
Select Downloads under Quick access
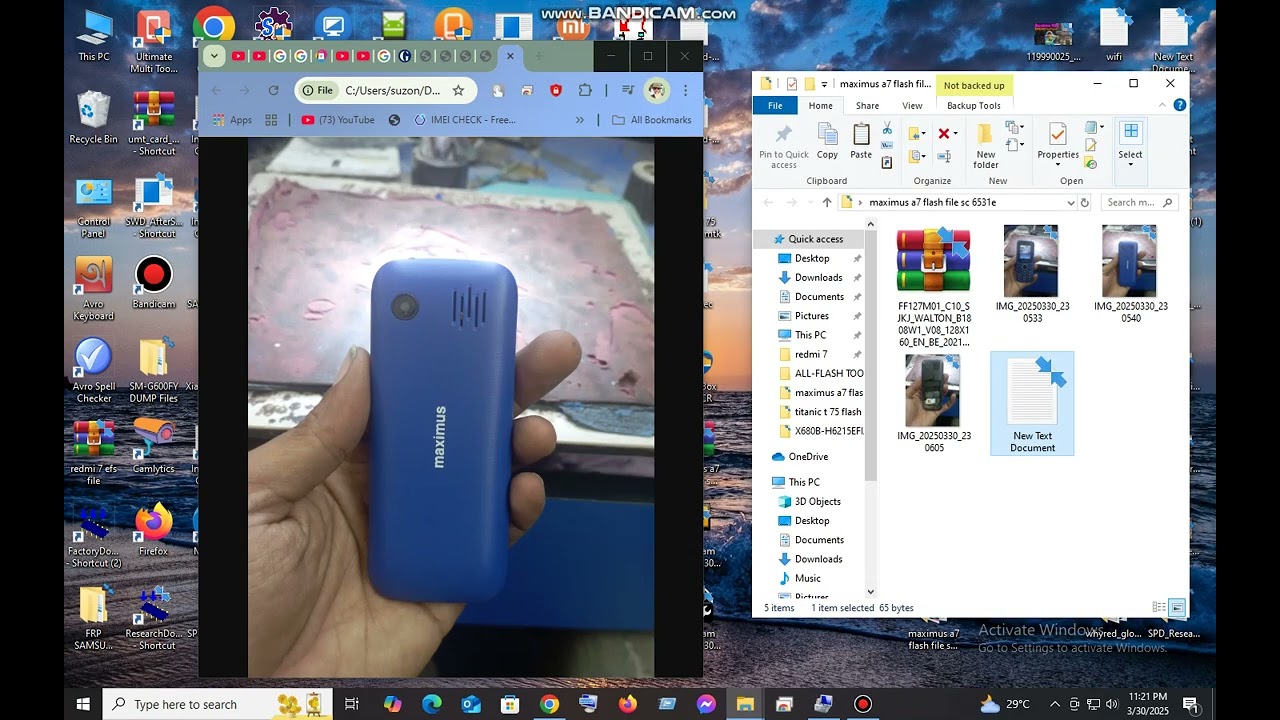[x=818, y=277]
